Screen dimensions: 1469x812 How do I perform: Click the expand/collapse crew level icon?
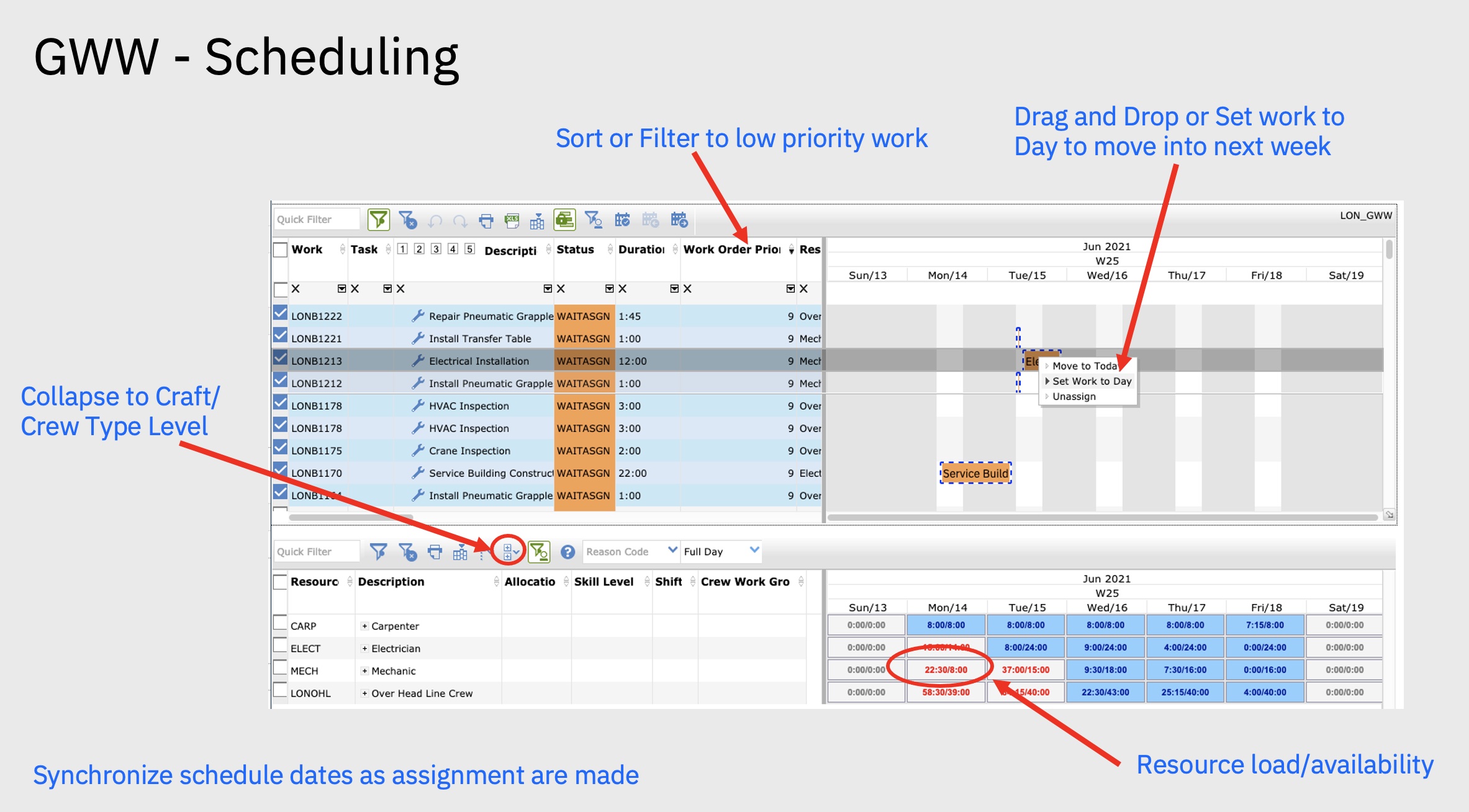(x=509, y=551)
